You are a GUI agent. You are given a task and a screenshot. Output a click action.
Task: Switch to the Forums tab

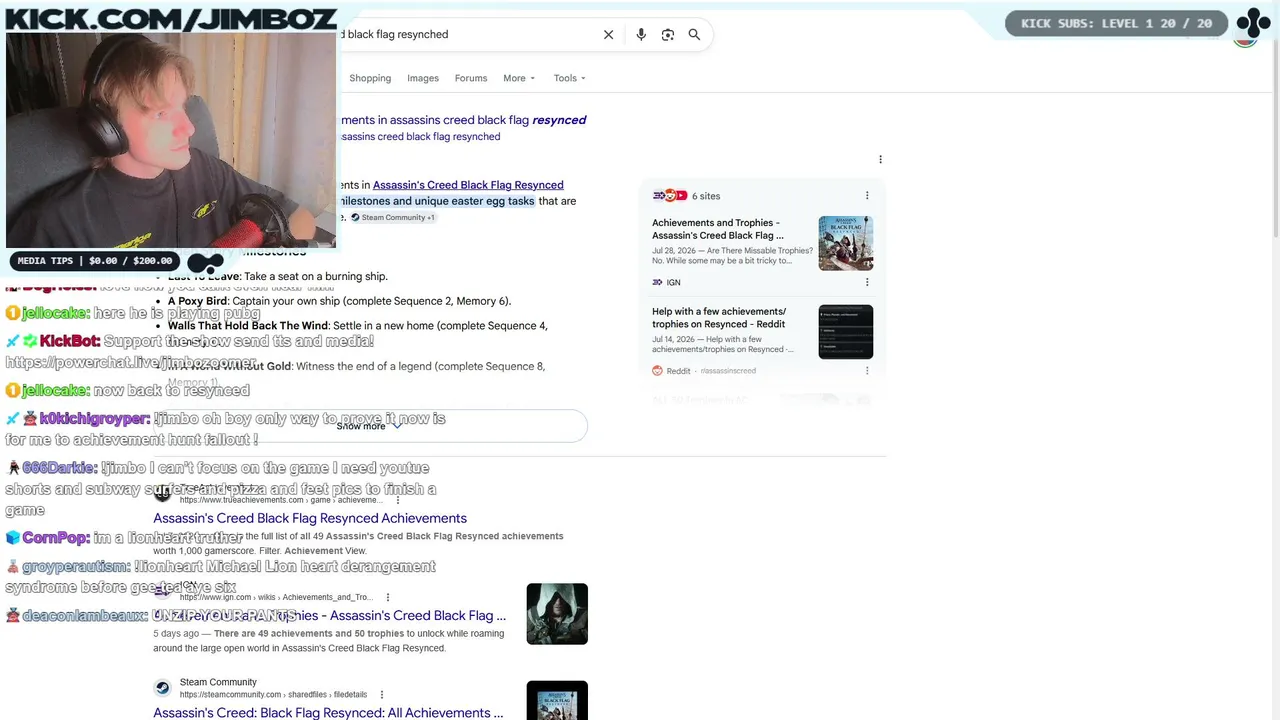tap(471, 78)
